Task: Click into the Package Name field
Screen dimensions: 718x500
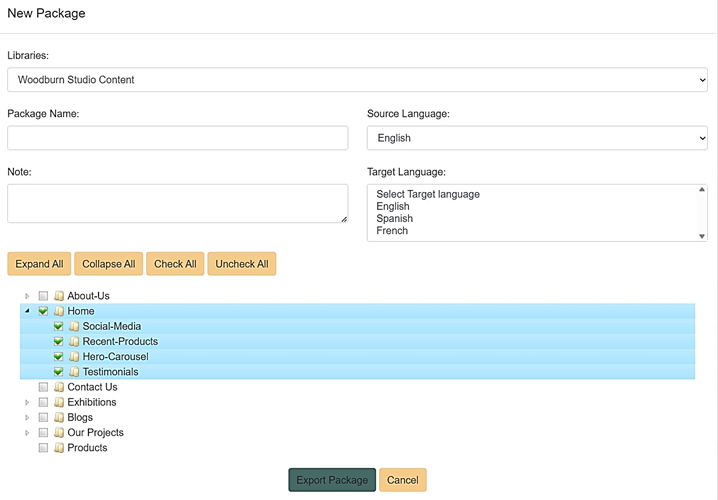Action: 177,138
